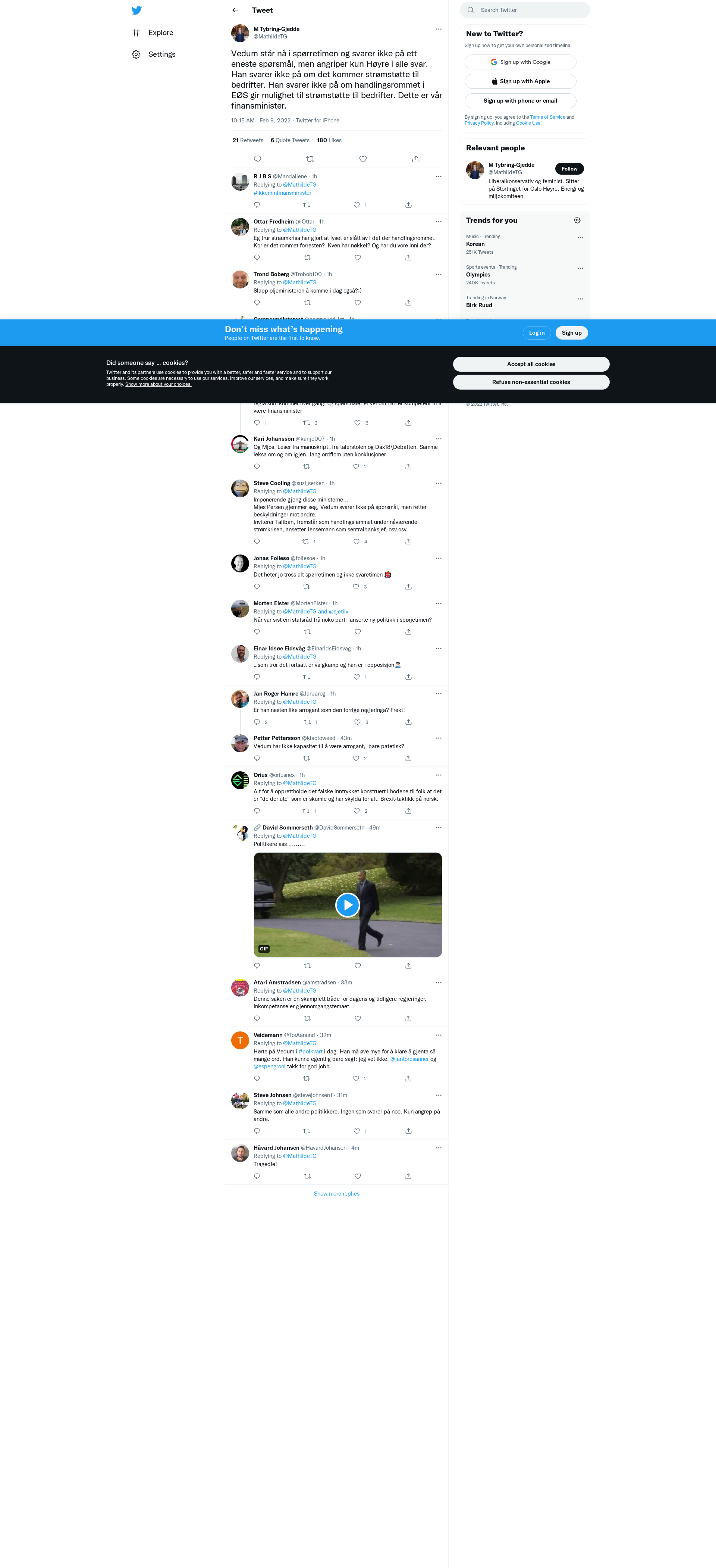Reply to Ottar Fredheim's tweet

(257, 257)
